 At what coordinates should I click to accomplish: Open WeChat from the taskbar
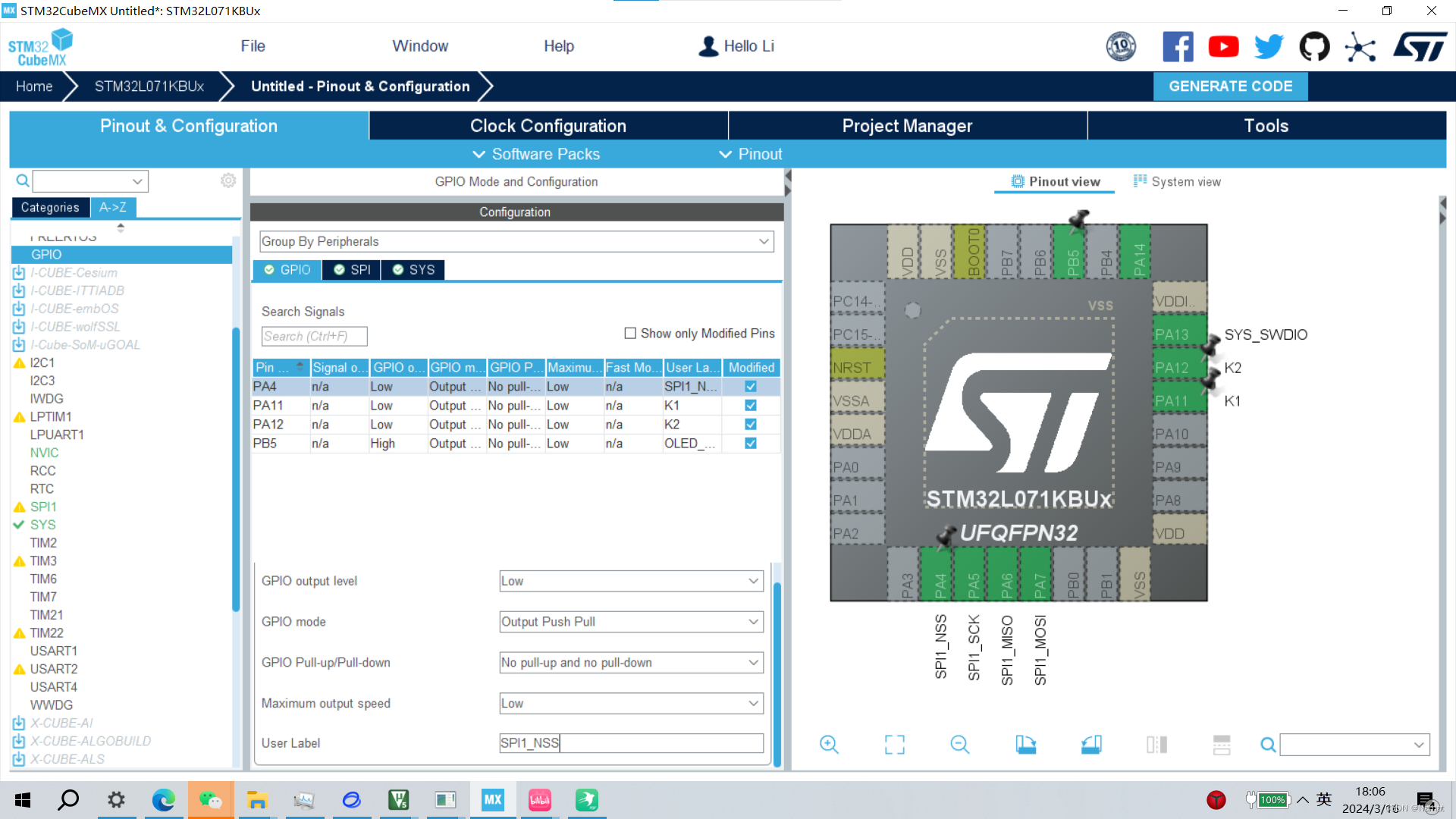click(x=210, y=800)
